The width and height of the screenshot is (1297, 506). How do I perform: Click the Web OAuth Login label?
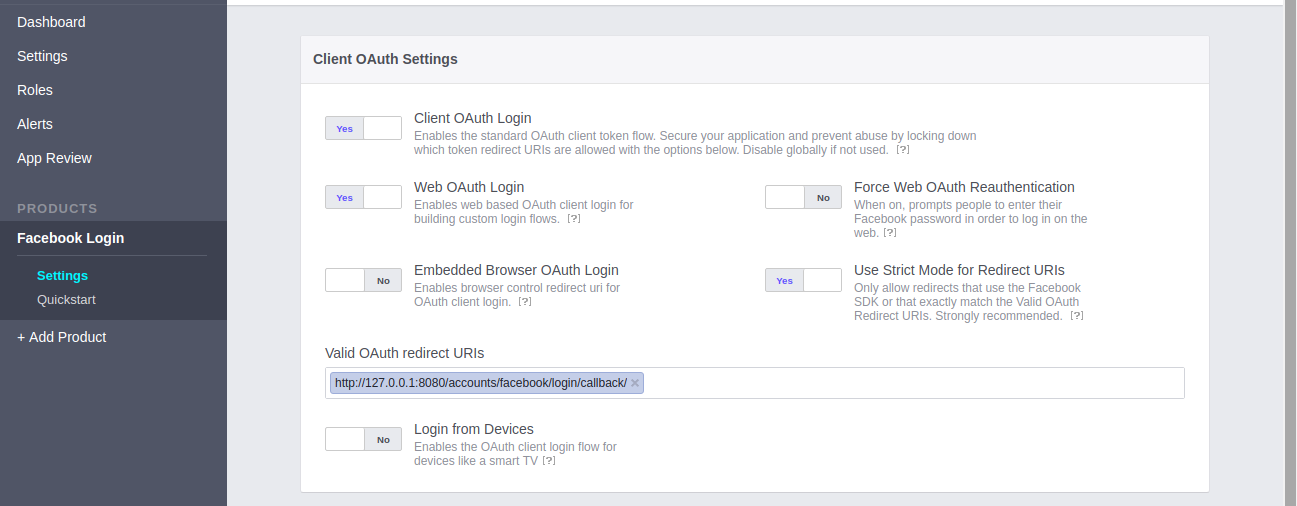pos(469,187)
